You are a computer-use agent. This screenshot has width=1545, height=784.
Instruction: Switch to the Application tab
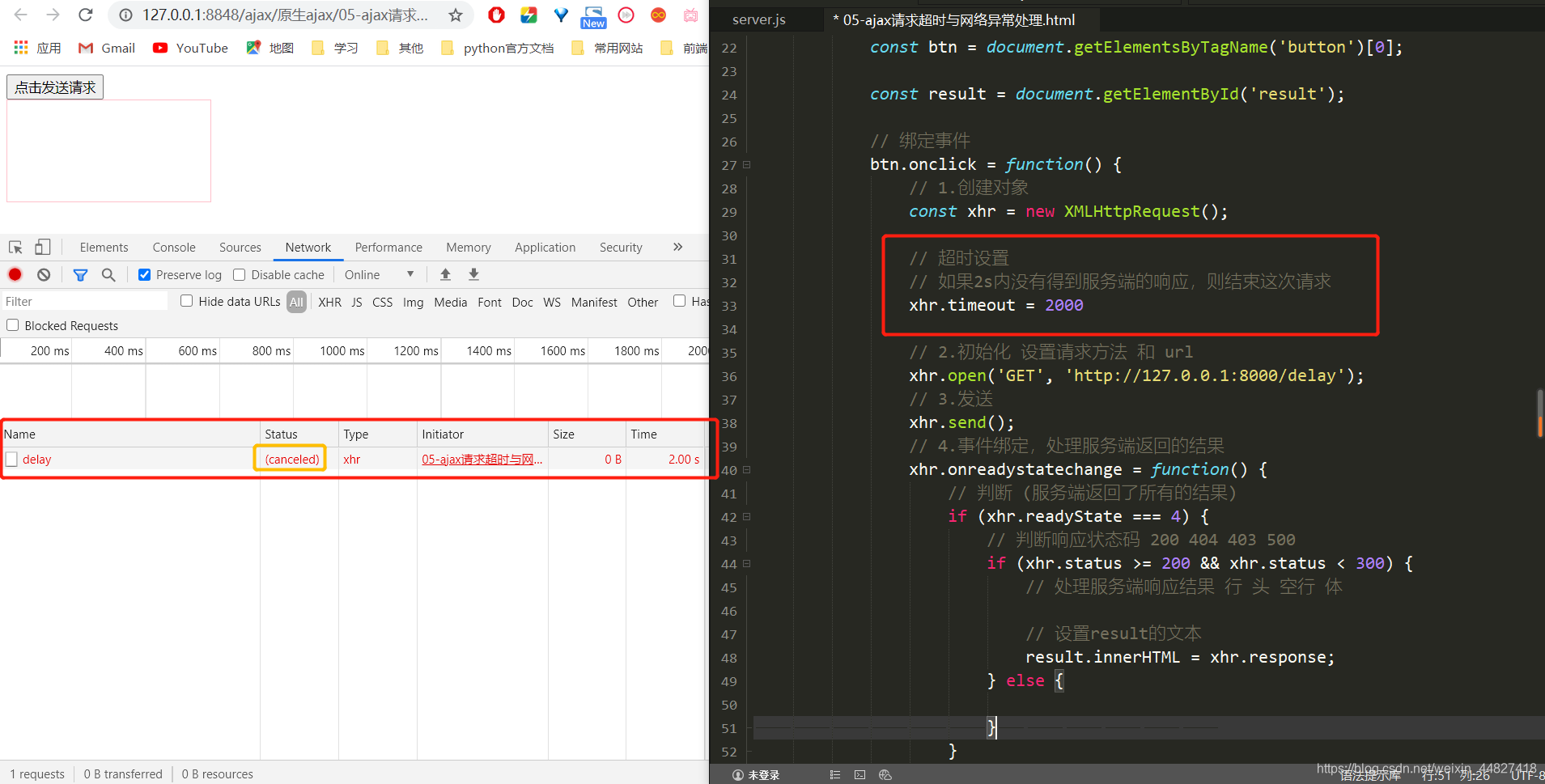coord(545,247)
